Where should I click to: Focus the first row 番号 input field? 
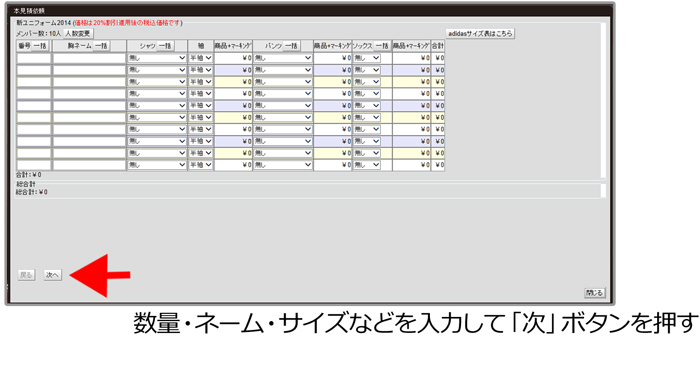tap(34, 58)
